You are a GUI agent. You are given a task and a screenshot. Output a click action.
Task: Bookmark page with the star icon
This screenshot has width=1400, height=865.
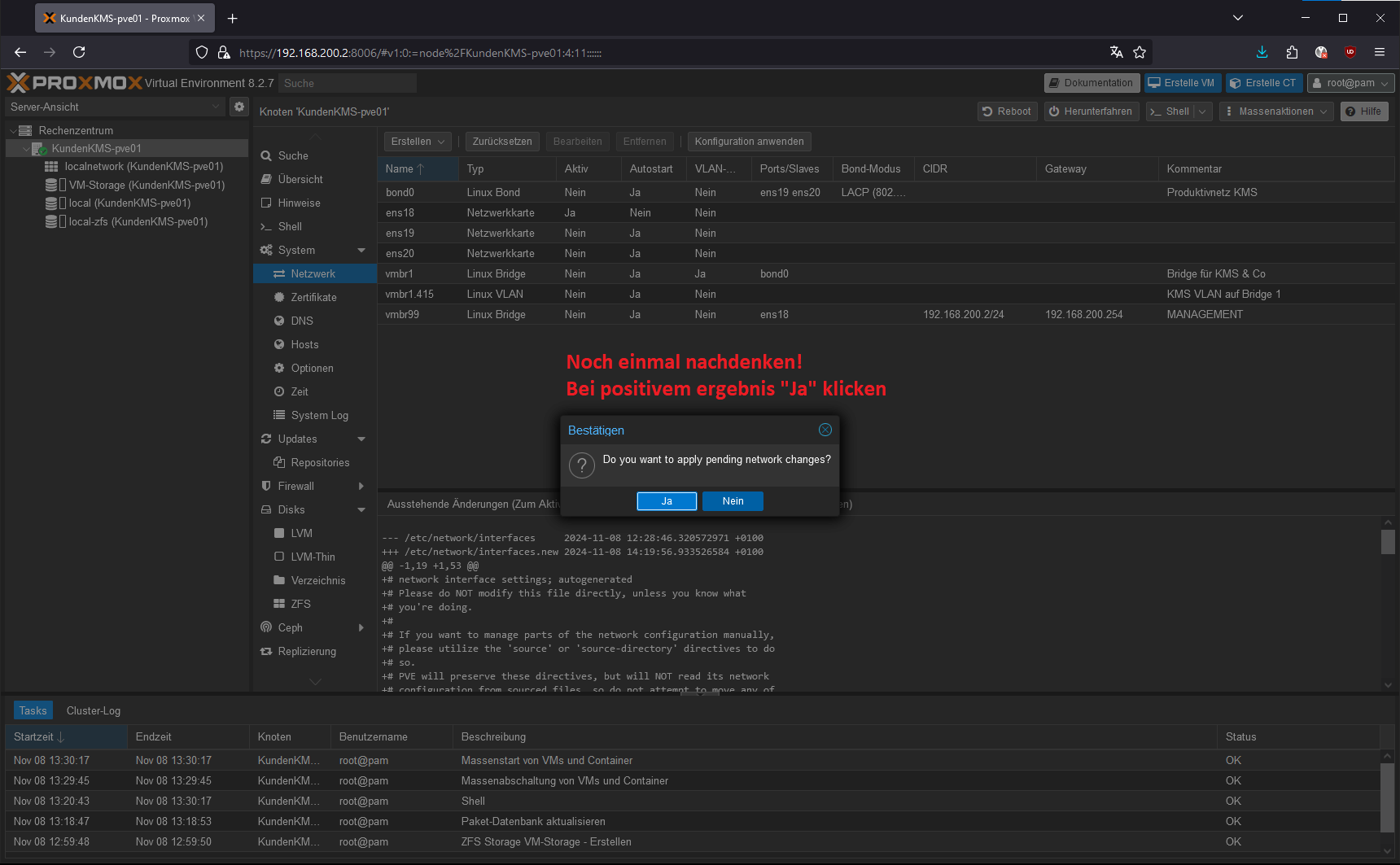click(1140, 52)
